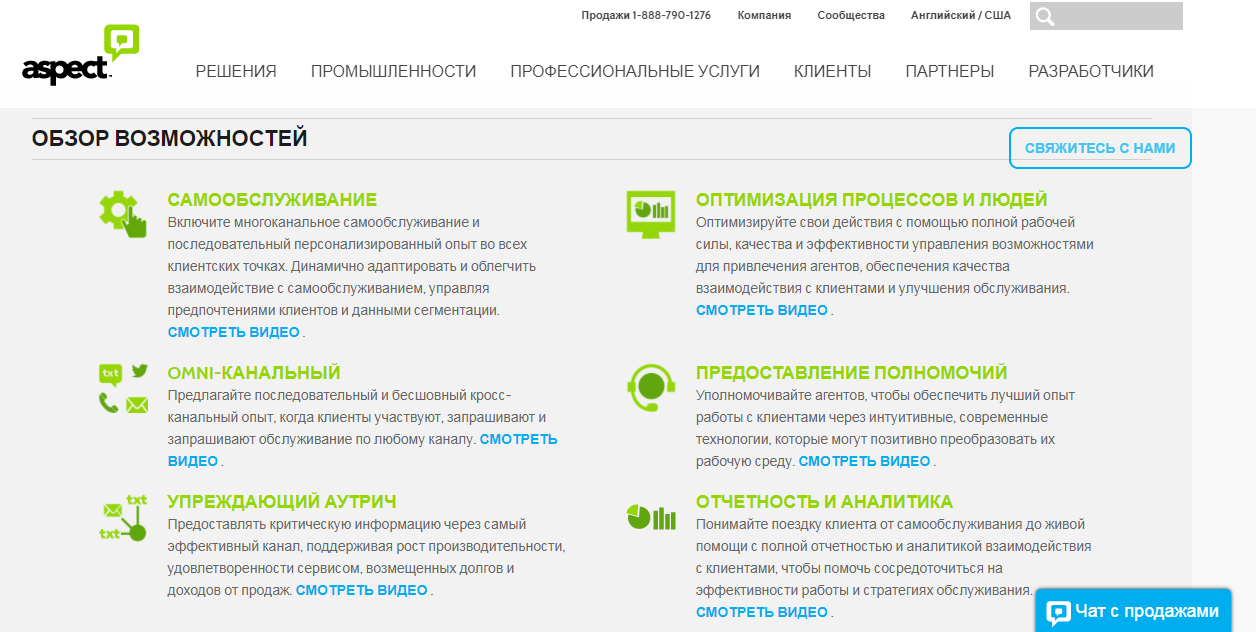Open the САМООБСЛУЖИВАНИЕ heading
1256x632 pixels.
[x=272, y=200]
